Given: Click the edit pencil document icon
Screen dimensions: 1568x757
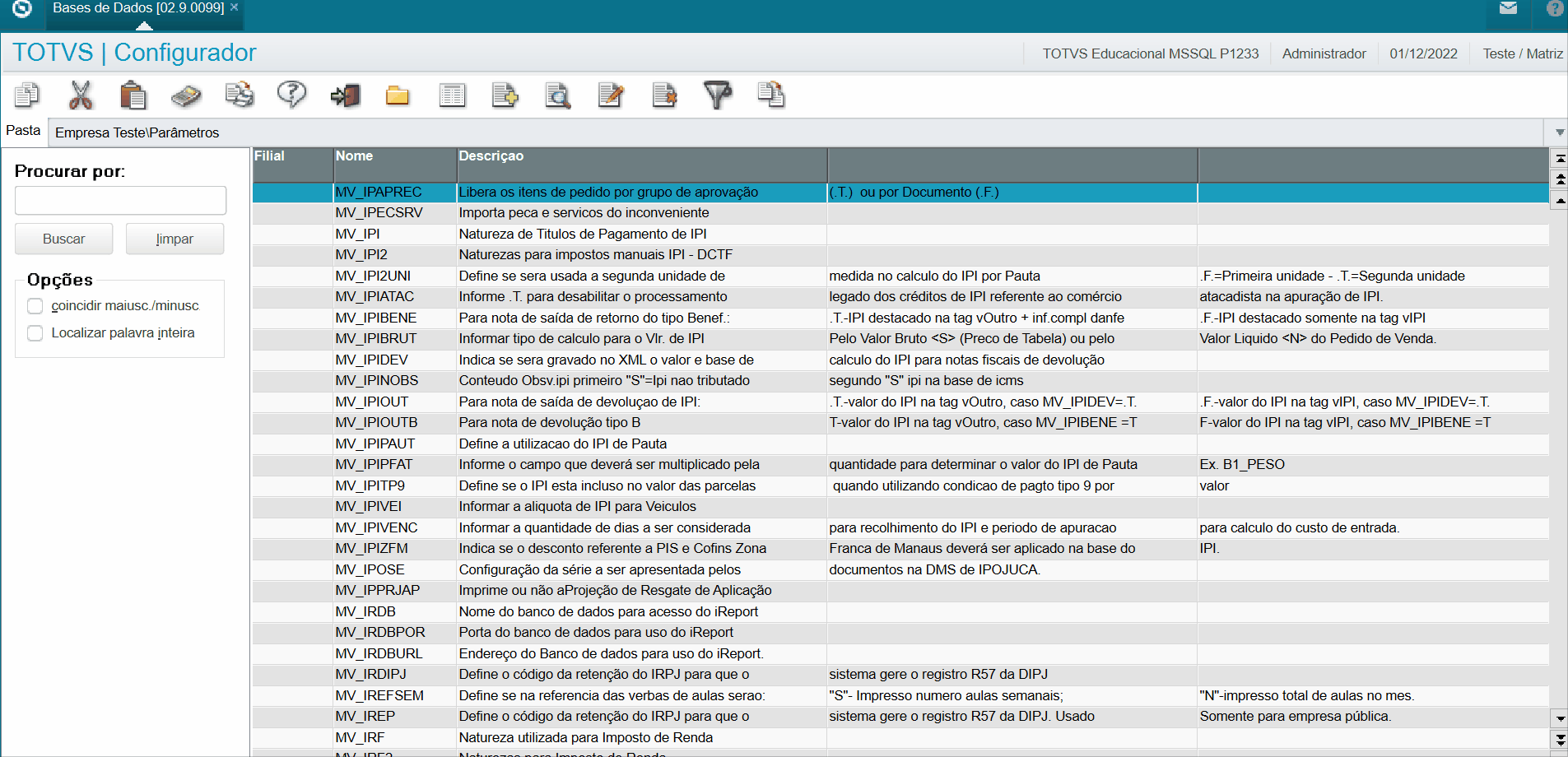Looking at the screenshot, I should click(611, 95).
